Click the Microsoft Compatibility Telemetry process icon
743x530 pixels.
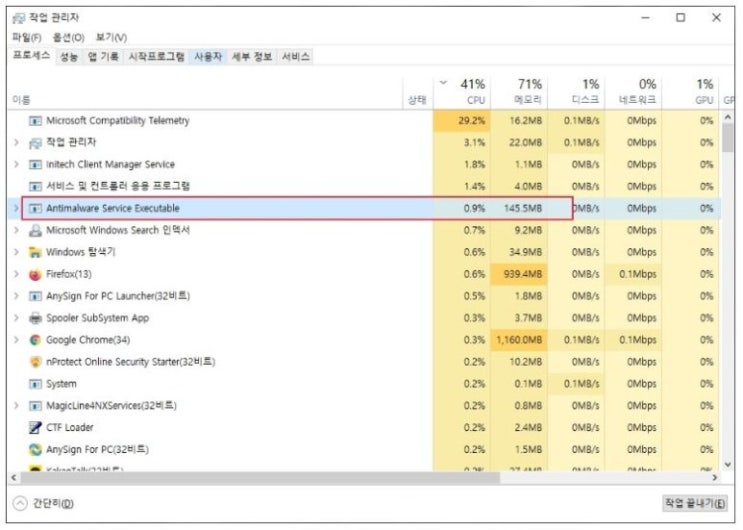tap(35, 121)
